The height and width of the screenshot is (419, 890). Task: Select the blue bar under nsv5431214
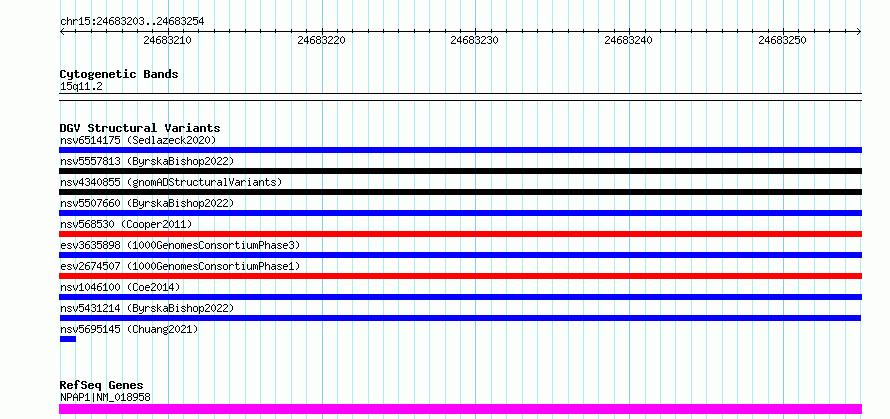pos(460,318)
